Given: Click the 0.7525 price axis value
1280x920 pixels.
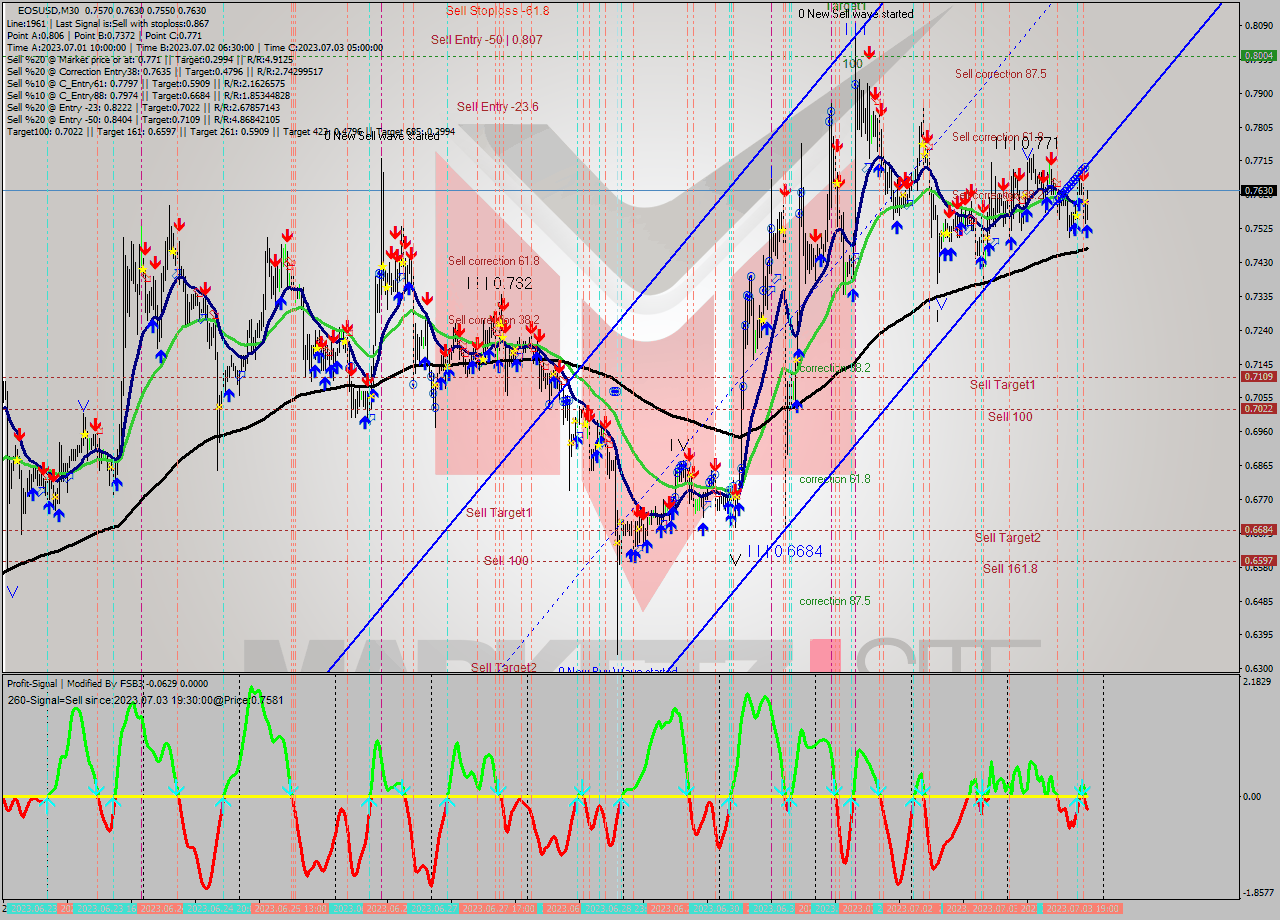Looking at the screenshot, I should (1259, 228).
